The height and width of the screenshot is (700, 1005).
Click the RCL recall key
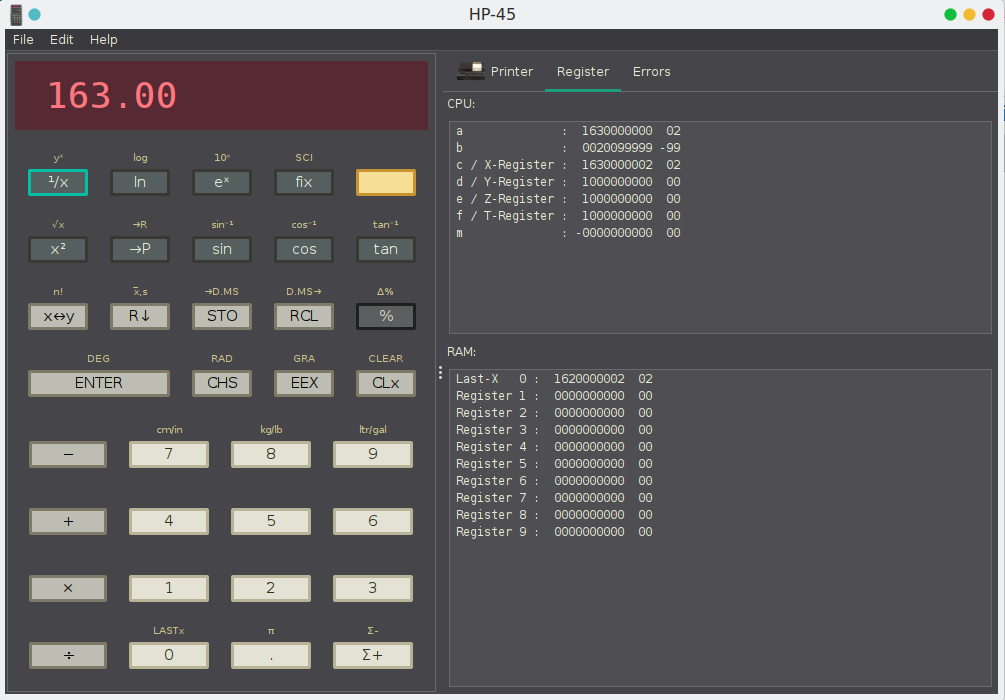pyautogui.click(x=304, y=316)
